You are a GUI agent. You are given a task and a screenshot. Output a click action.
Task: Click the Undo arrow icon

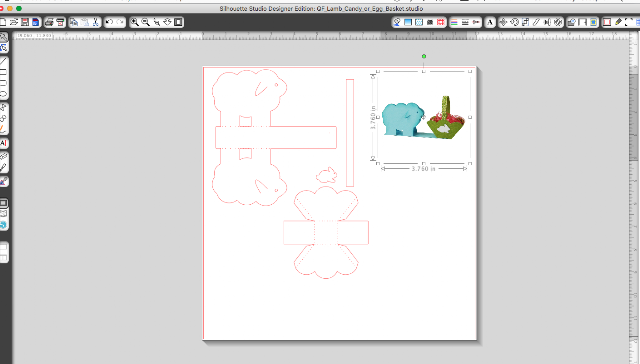point(109,22)
